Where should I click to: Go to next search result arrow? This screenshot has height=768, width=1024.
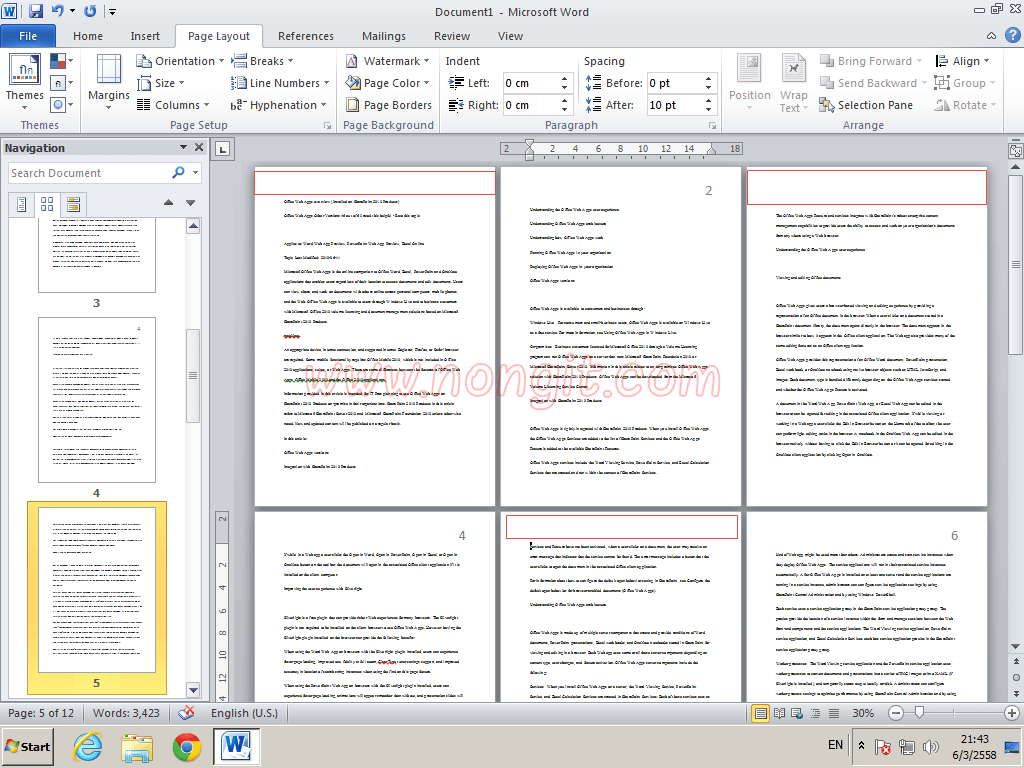(x=191, y=203)
